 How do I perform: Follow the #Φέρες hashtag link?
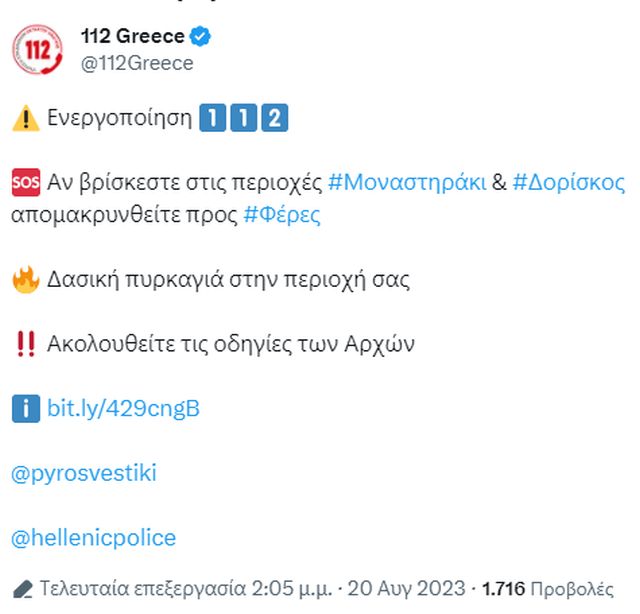click(282, 215)
